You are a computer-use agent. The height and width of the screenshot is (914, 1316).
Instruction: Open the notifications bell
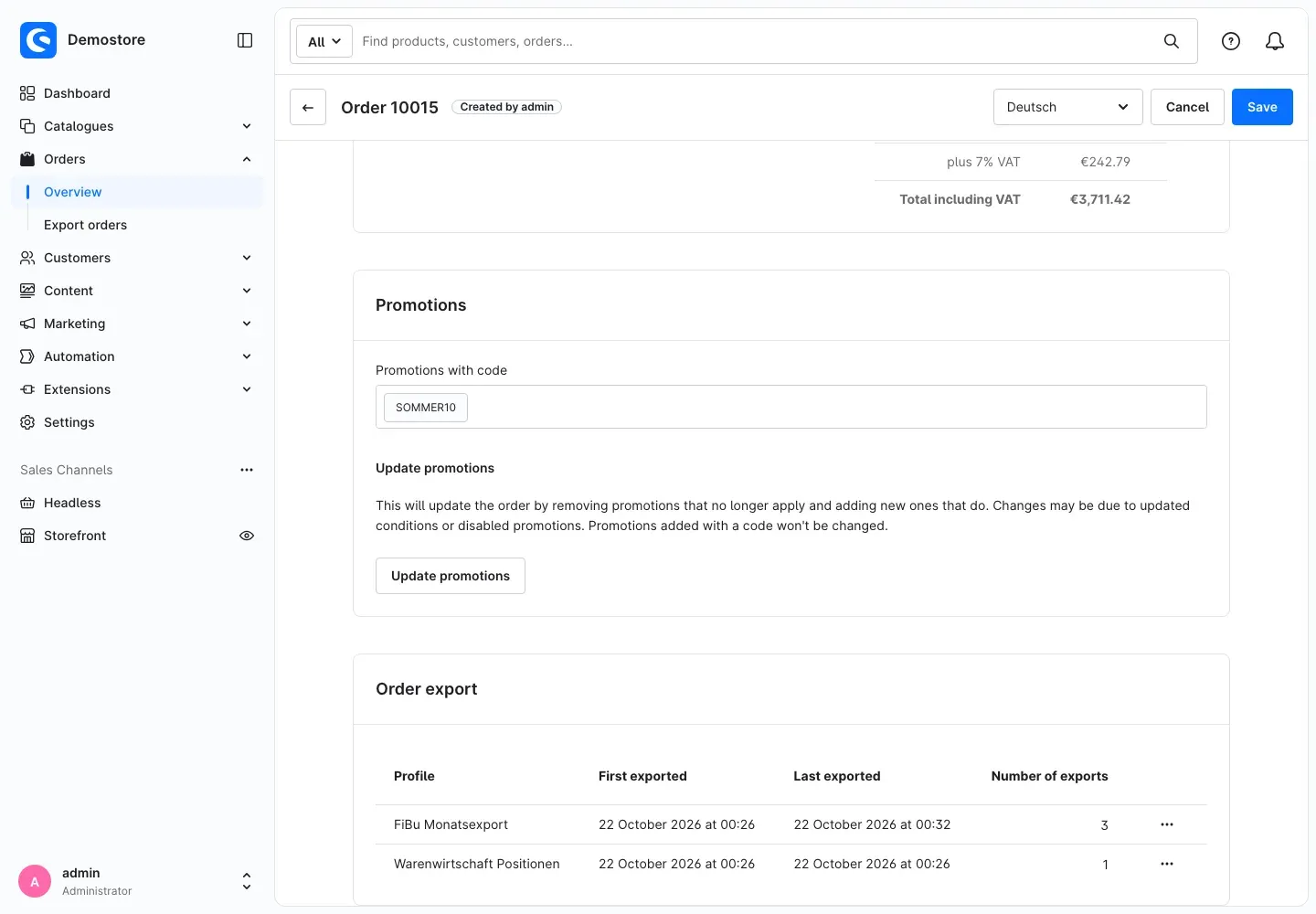pyautogui.click(x=1275, y=41)
